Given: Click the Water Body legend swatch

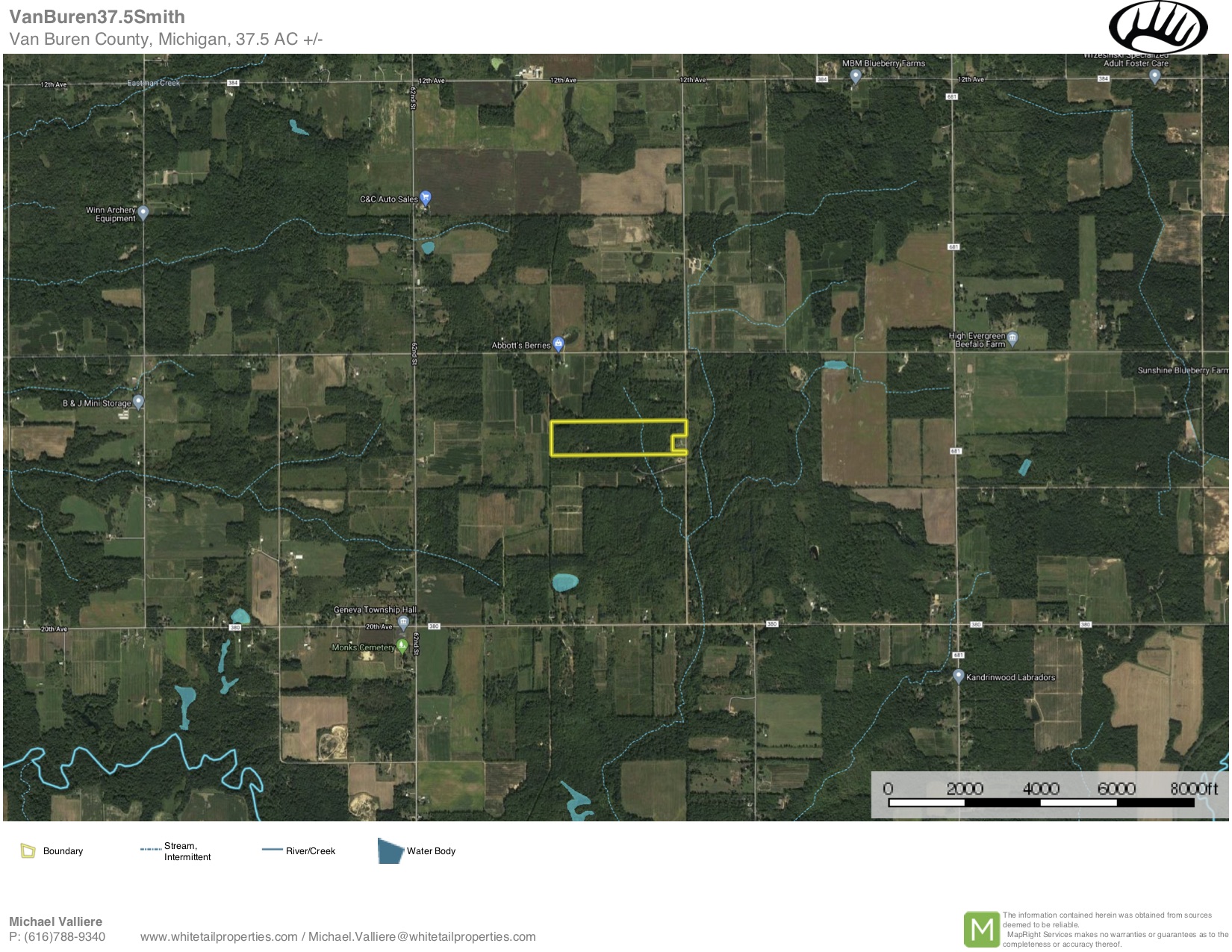Looking at the screenshot, I should pos(390,851).
